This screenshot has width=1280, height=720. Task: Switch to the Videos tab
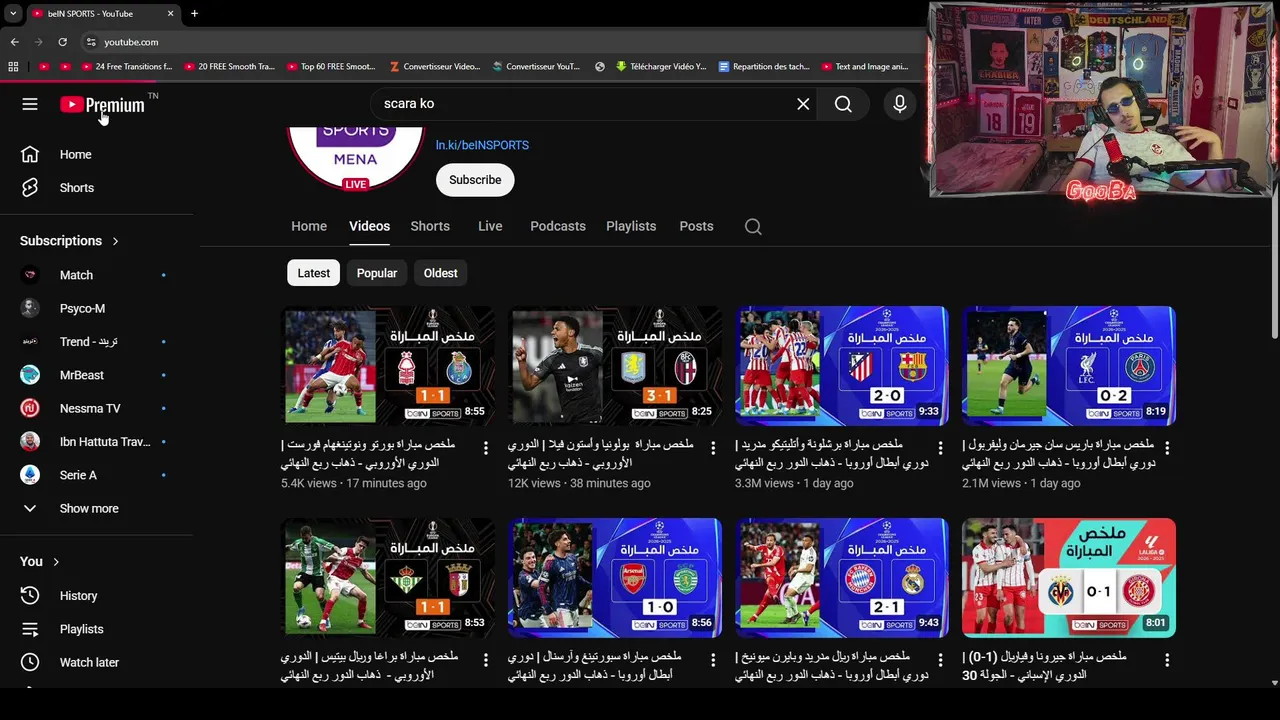[369, 227]
